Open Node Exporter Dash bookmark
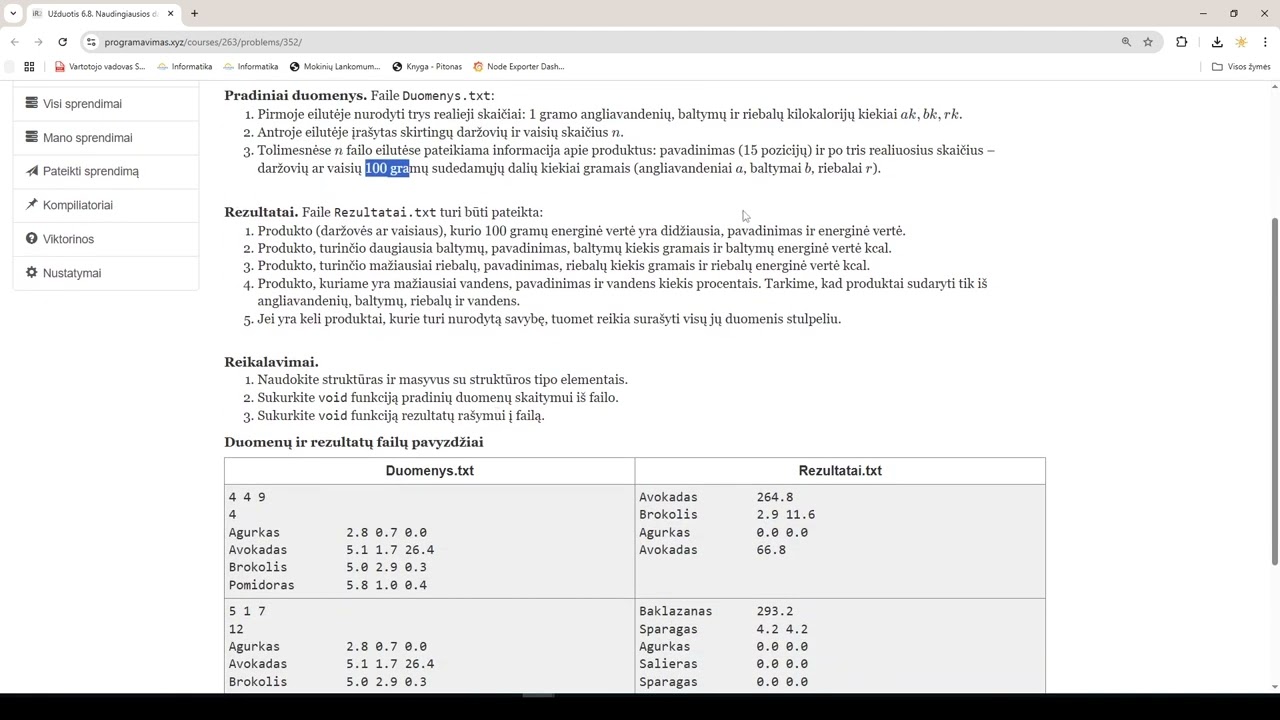The height and width of the screenshot is (720, 1280). [x=518, y=67]
